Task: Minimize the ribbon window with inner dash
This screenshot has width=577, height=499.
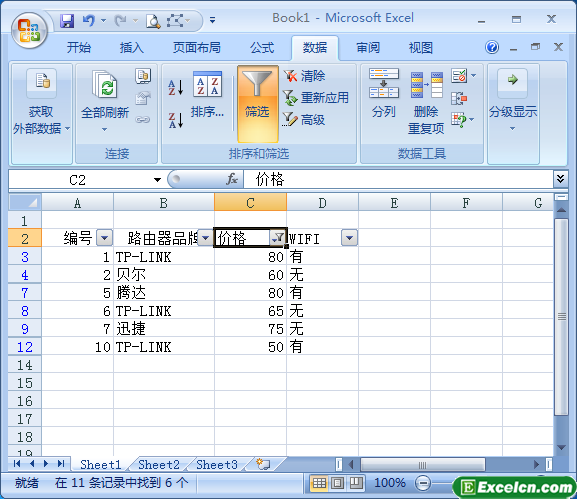Action: point(514,48)
